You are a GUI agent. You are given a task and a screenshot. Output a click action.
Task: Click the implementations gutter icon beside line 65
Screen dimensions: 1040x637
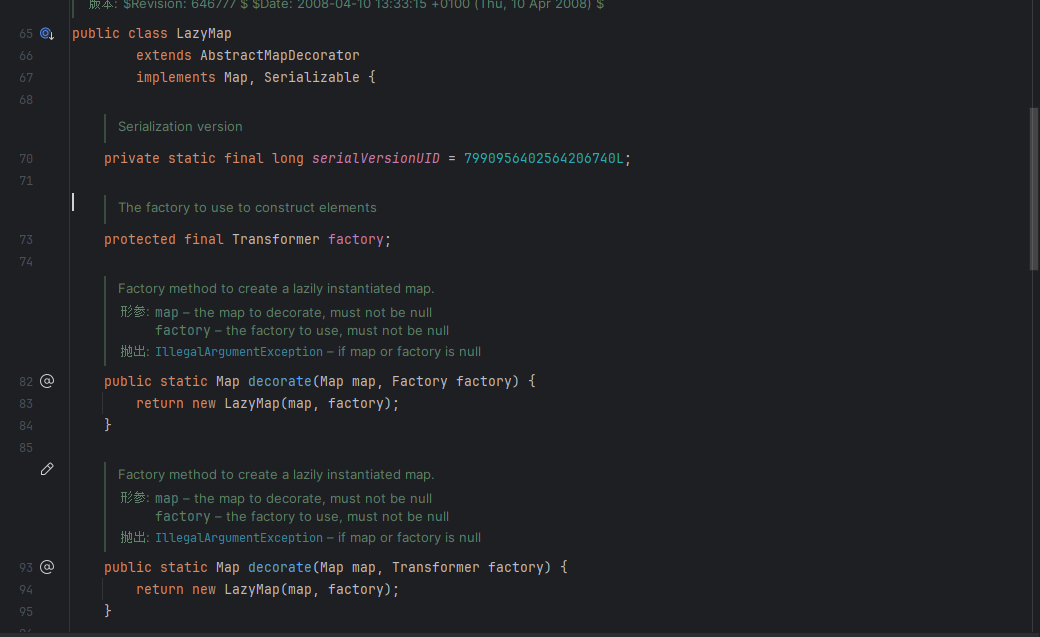[x=46, y=34]
